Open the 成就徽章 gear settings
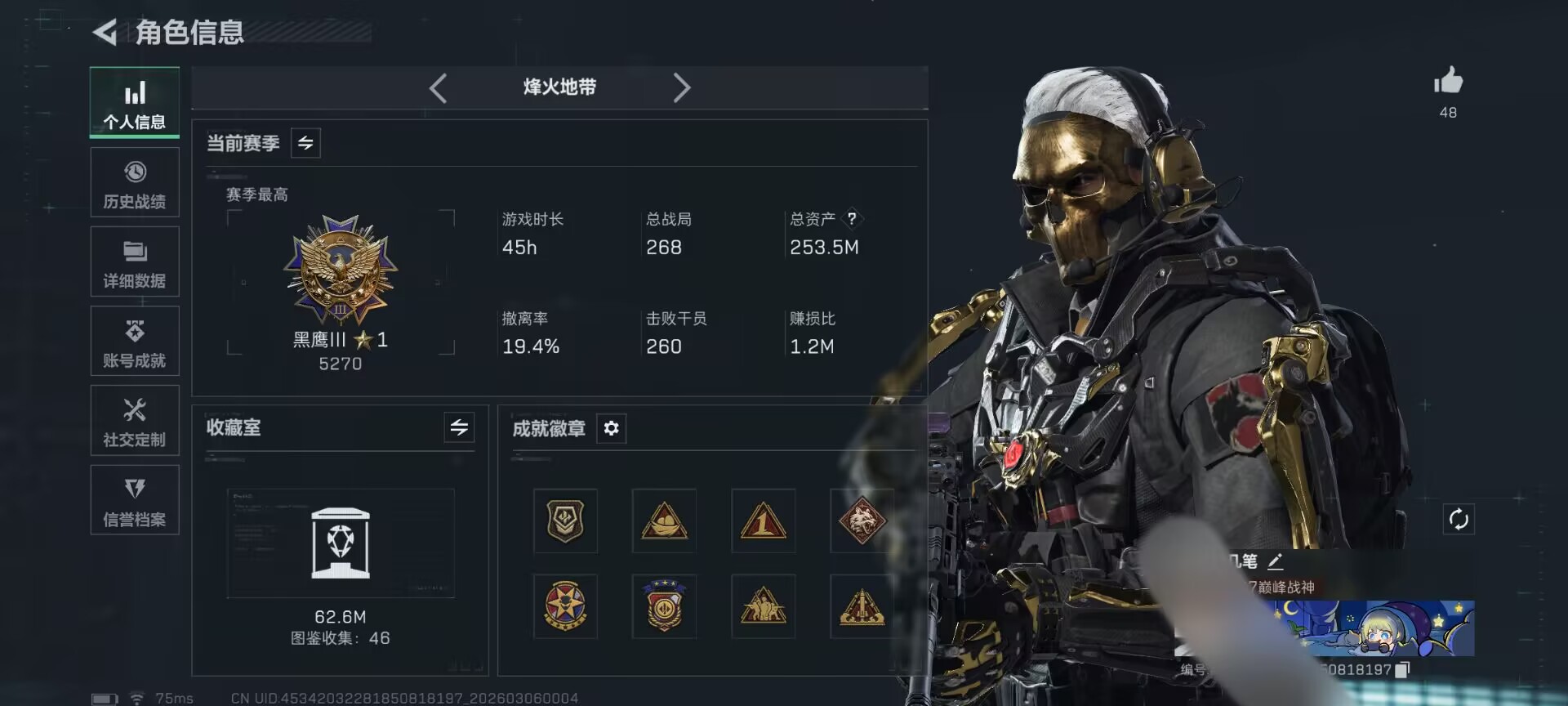 tap(611, 428)
